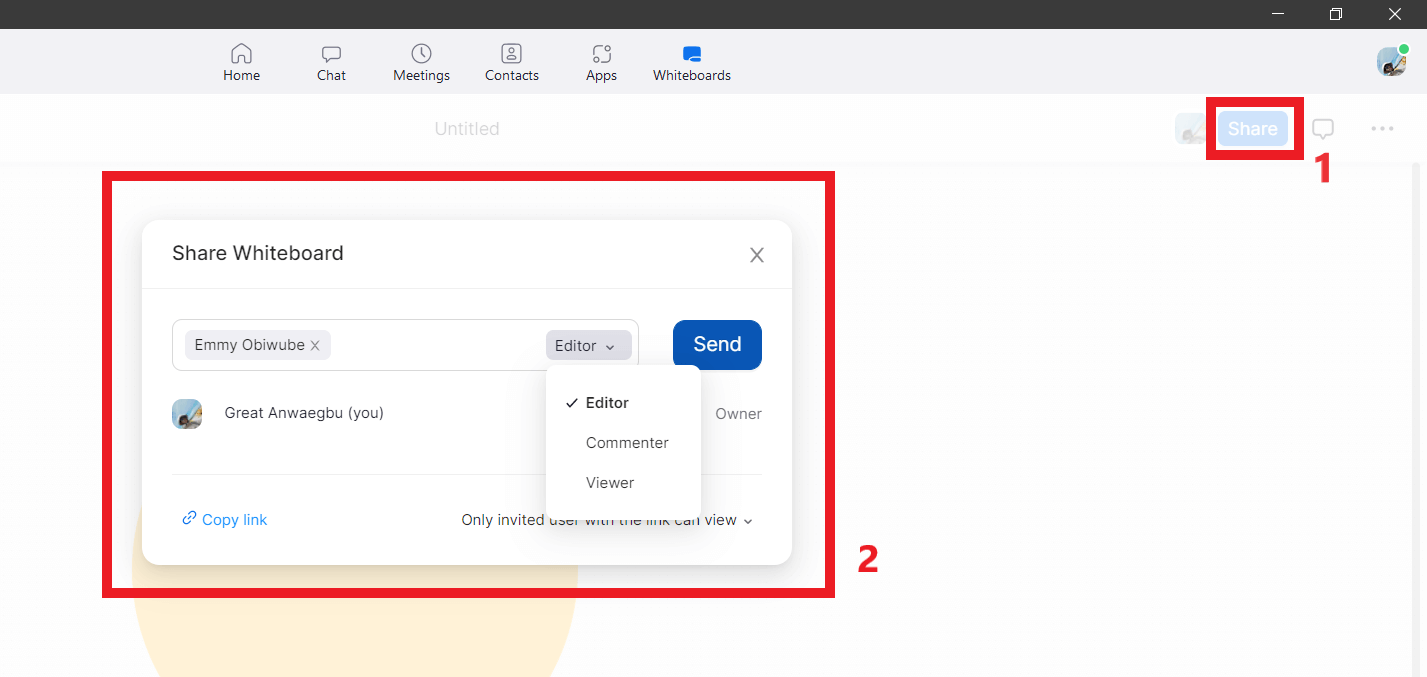1427x677 pixels.
Task: Open the three-dot more options icon
Action: pos(1383,128)
